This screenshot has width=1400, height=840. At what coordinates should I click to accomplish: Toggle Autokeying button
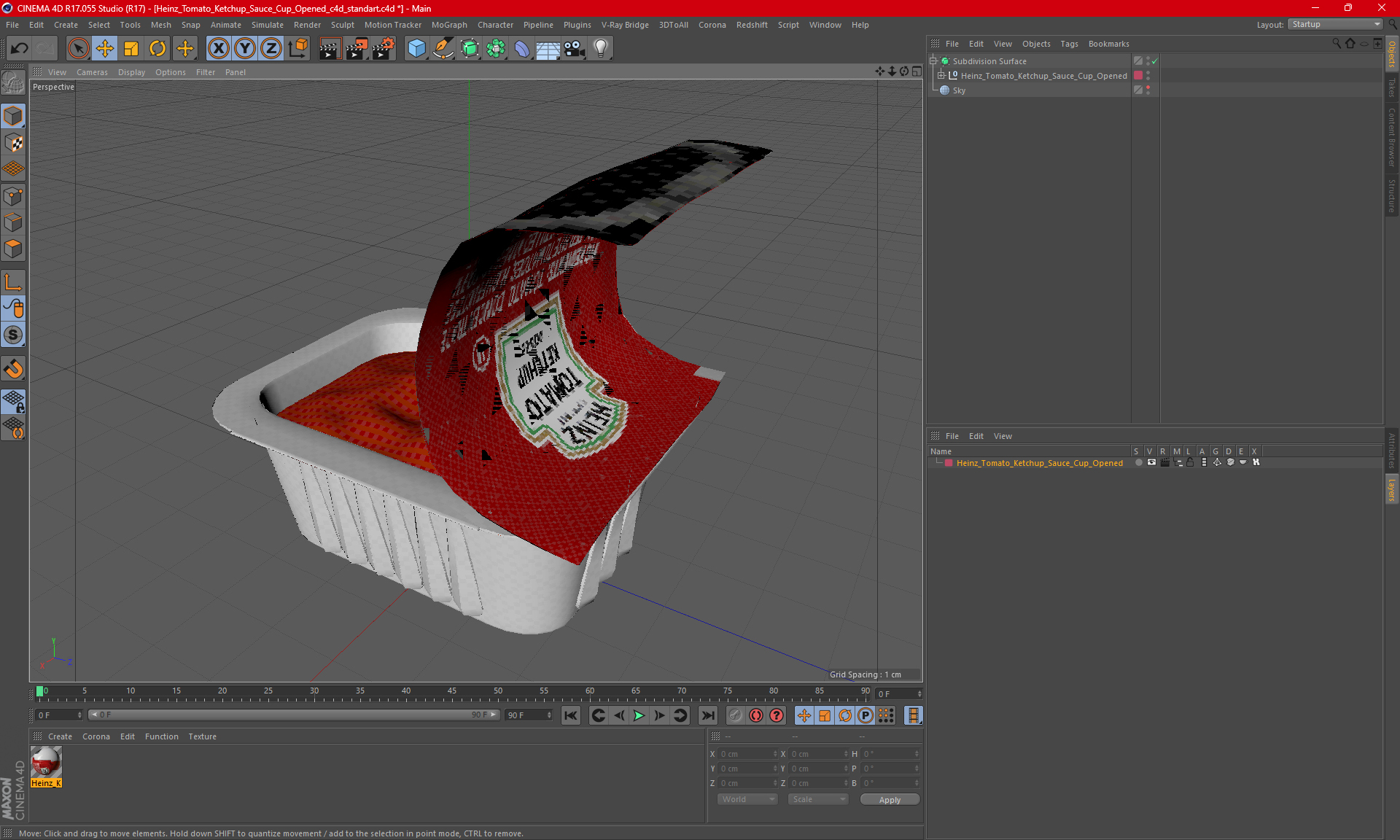pyautogui.click(x=756, y=716)
